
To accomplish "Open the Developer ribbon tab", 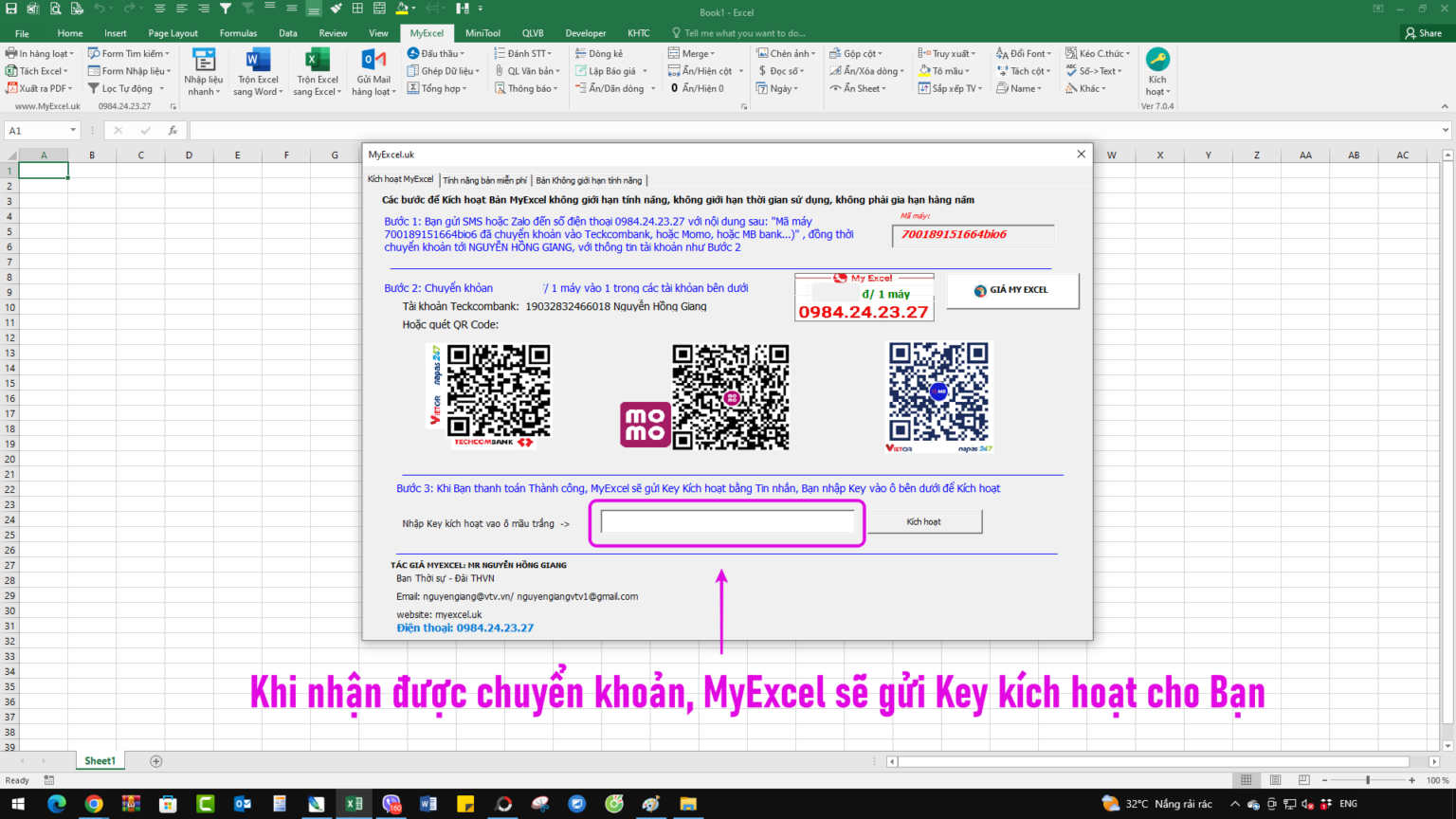I will pyautogui.click(x=586, y=31).
